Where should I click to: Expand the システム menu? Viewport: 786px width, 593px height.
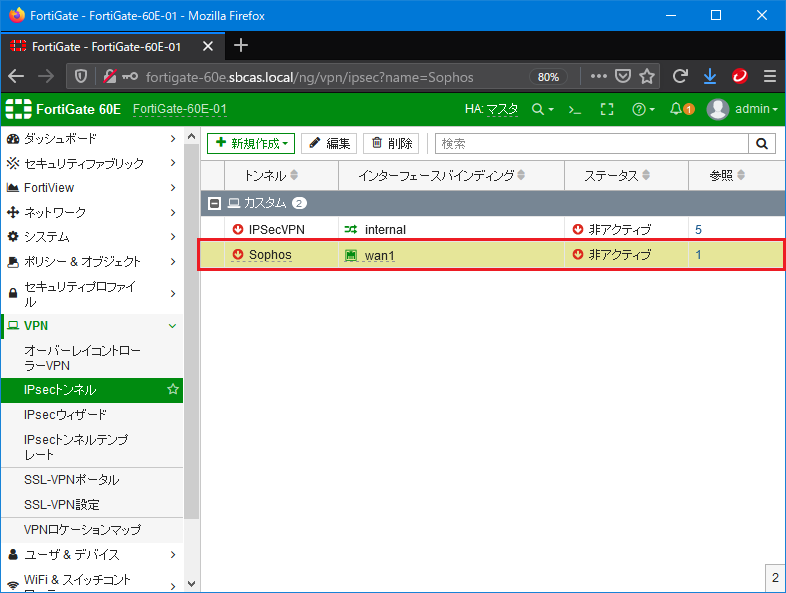click(92, 237)
